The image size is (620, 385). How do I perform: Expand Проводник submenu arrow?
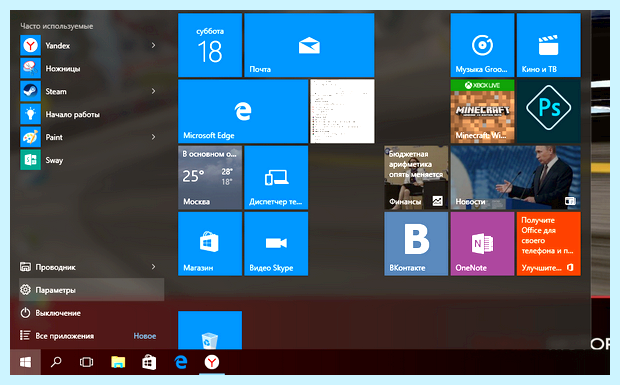[x=153, y=267]
